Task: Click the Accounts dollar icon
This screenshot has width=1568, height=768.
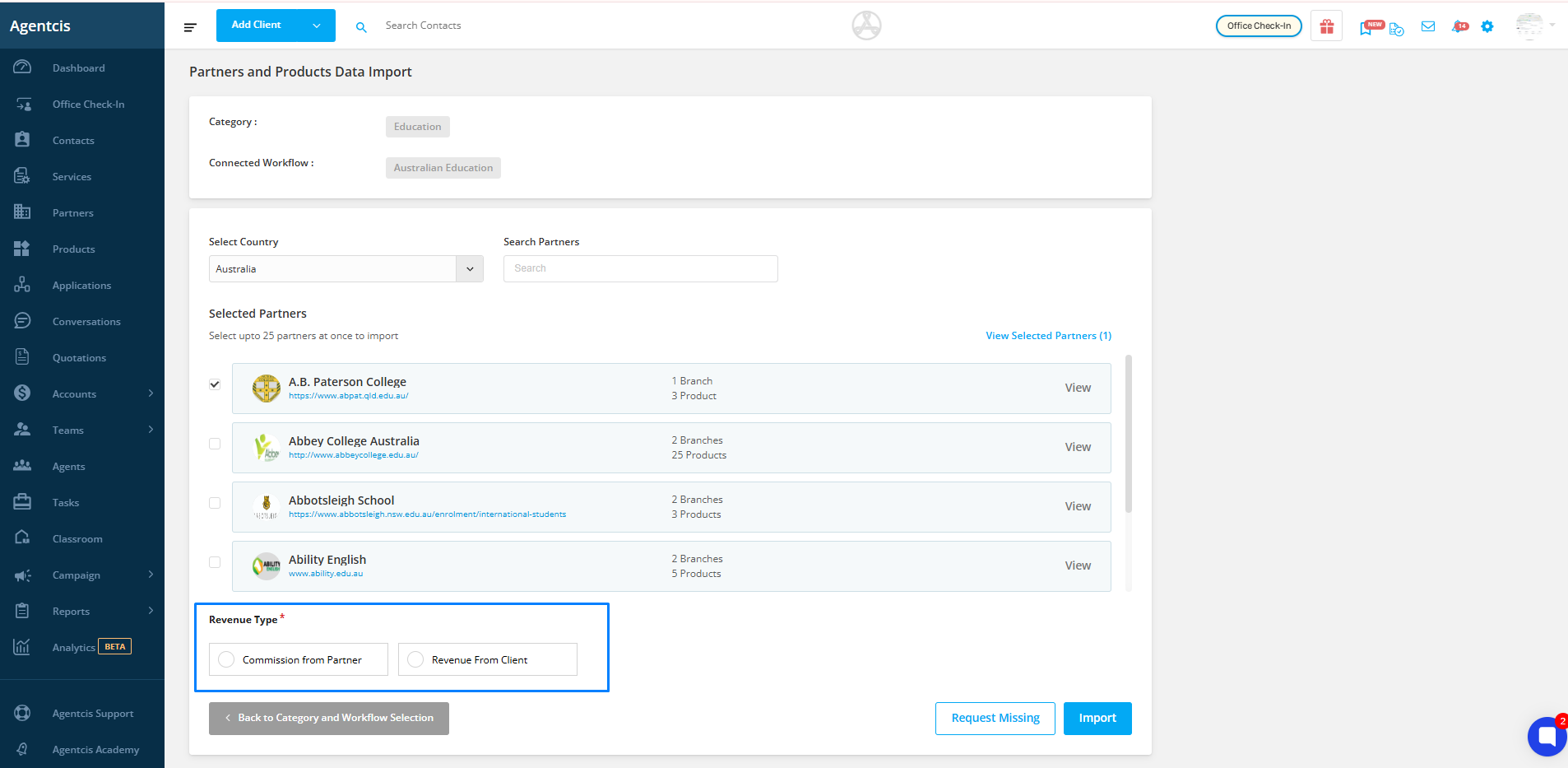Action: [22, 393]
